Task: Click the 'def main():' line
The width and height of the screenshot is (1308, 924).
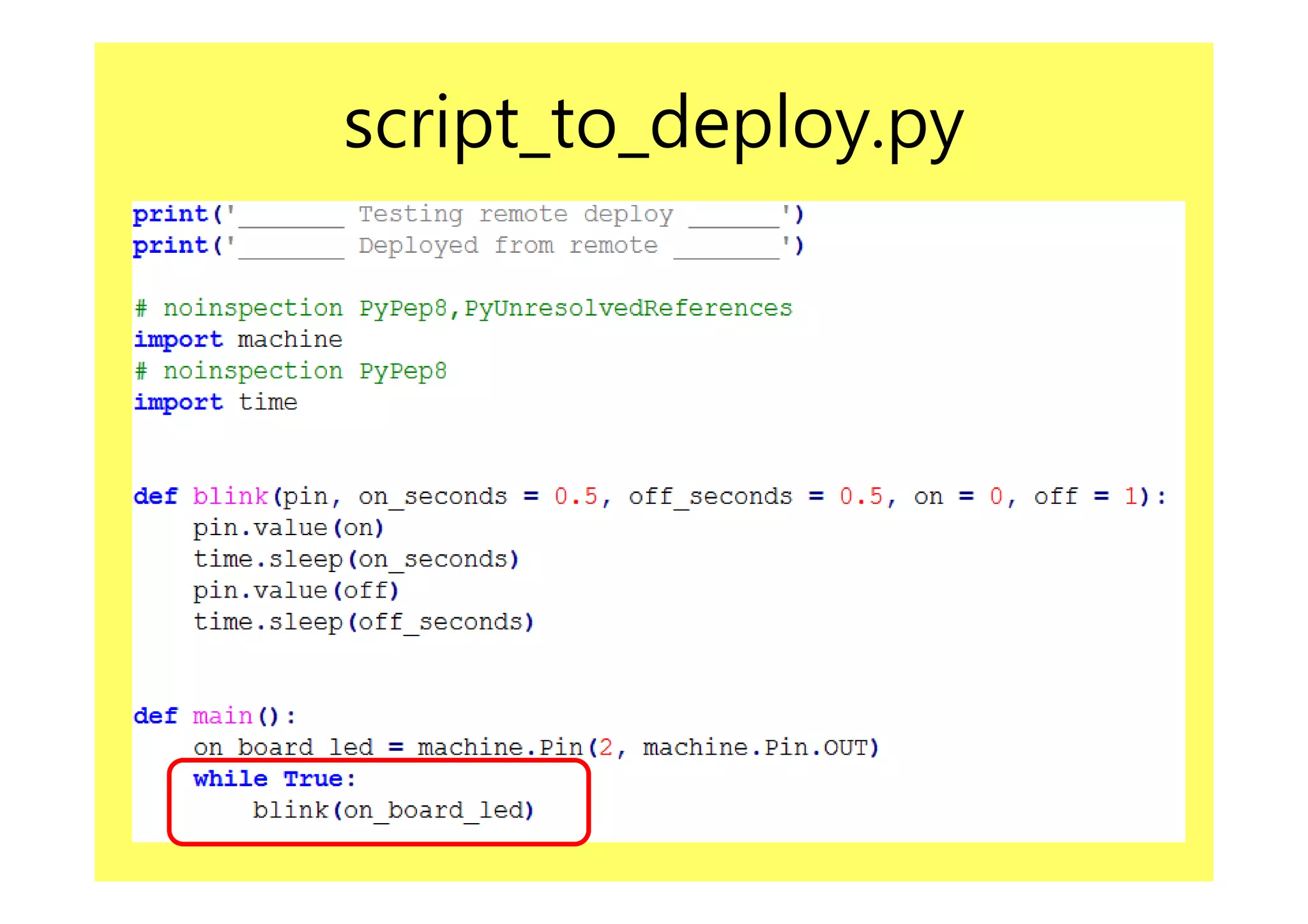Action: point(215,716)
